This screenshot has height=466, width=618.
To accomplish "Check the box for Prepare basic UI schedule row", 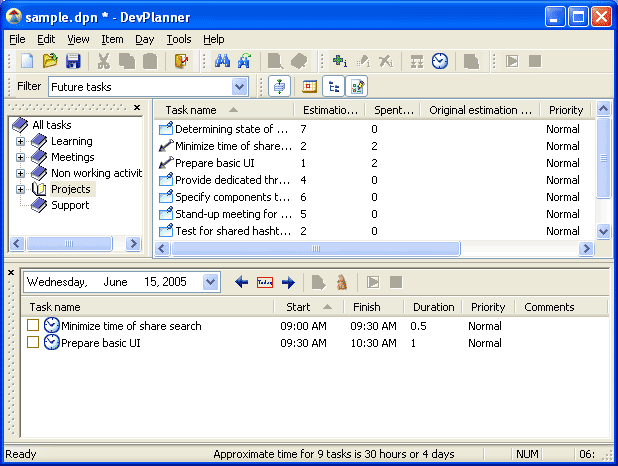I will [x=33, y=342].
